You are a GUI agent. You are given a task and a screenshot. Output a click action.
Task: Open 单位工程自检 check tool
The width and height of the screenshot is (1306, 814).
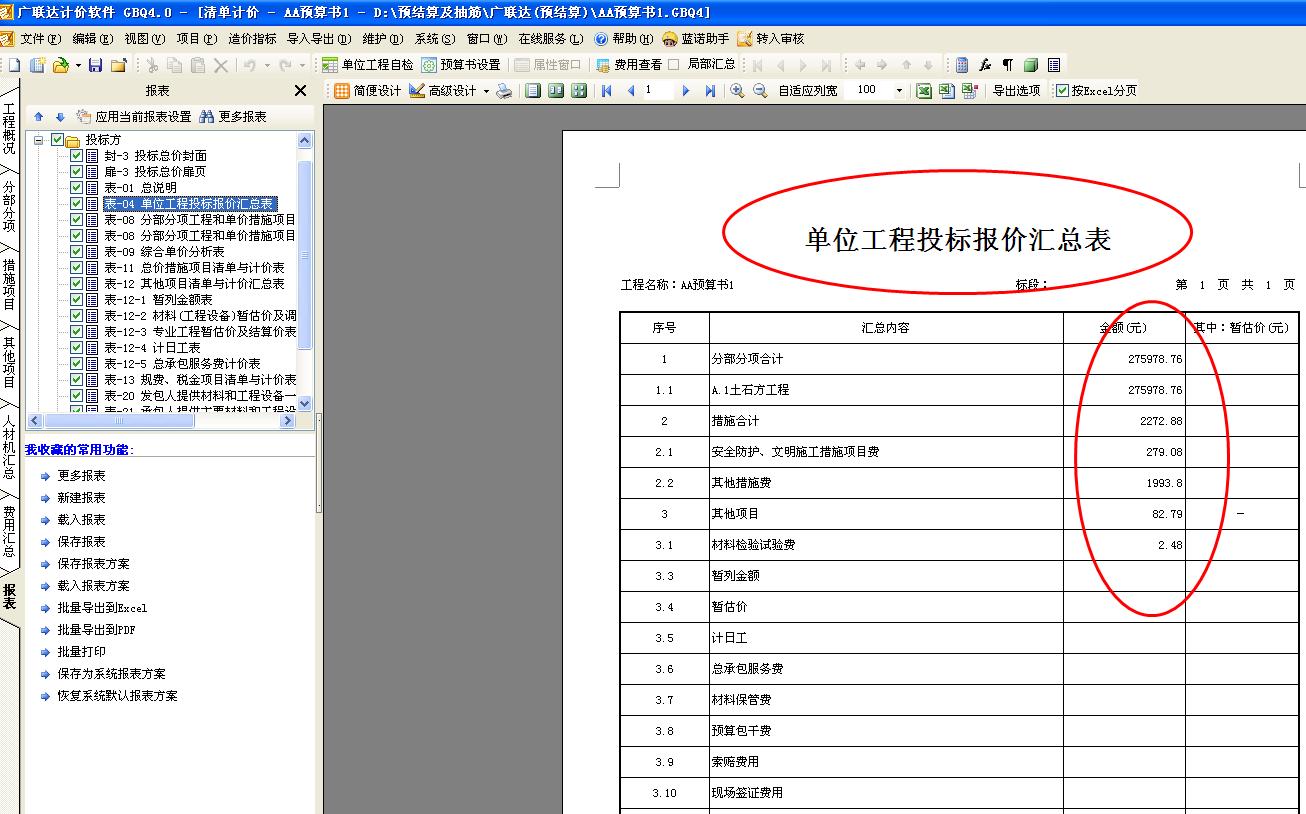pos(367,65)
